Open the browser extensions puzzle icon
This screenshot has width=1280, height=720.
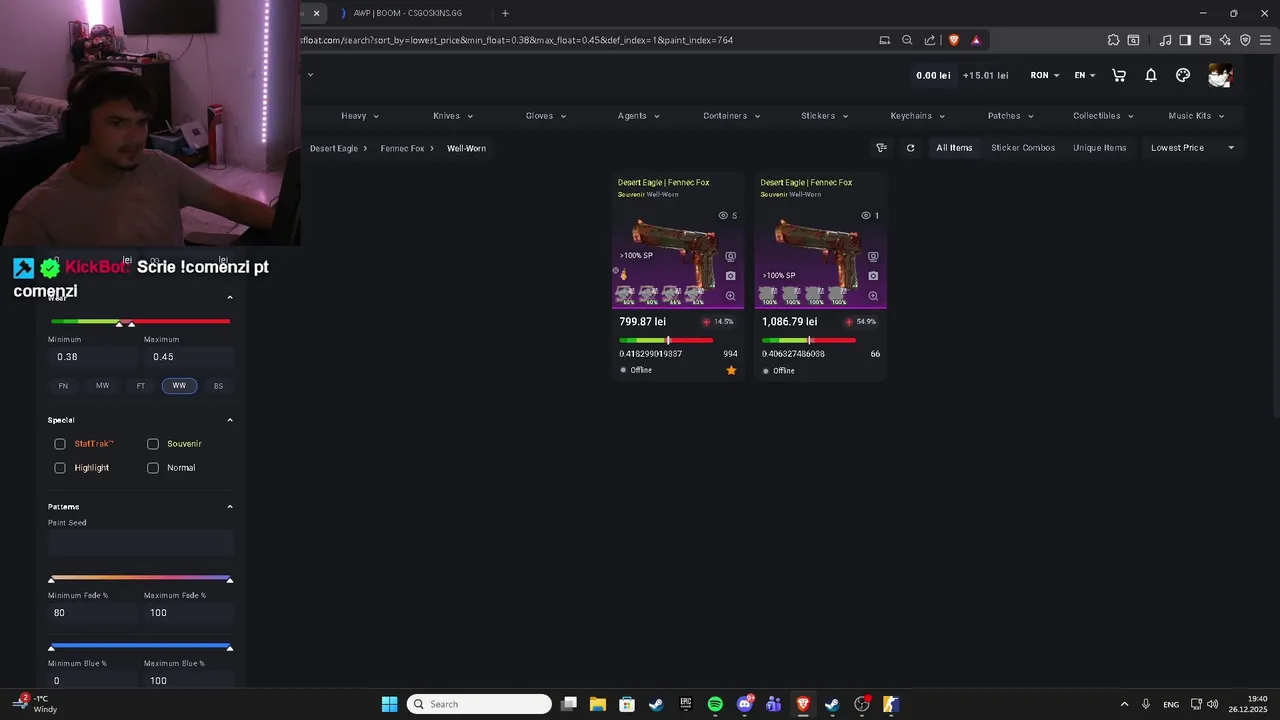[1113, 40]
